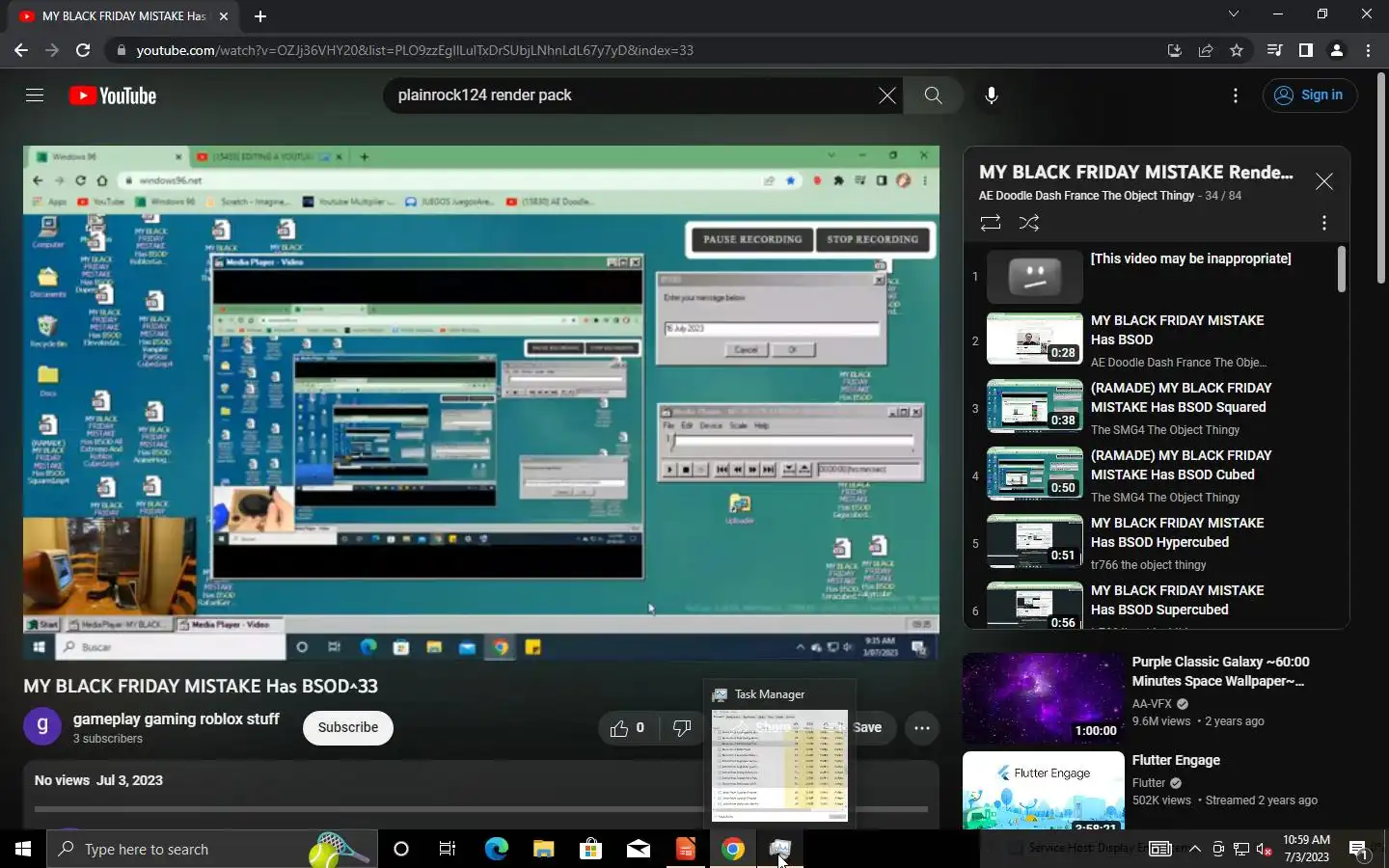
Task: Select Has BSOD Hypercubed playlist entry
Action: 1154,541
